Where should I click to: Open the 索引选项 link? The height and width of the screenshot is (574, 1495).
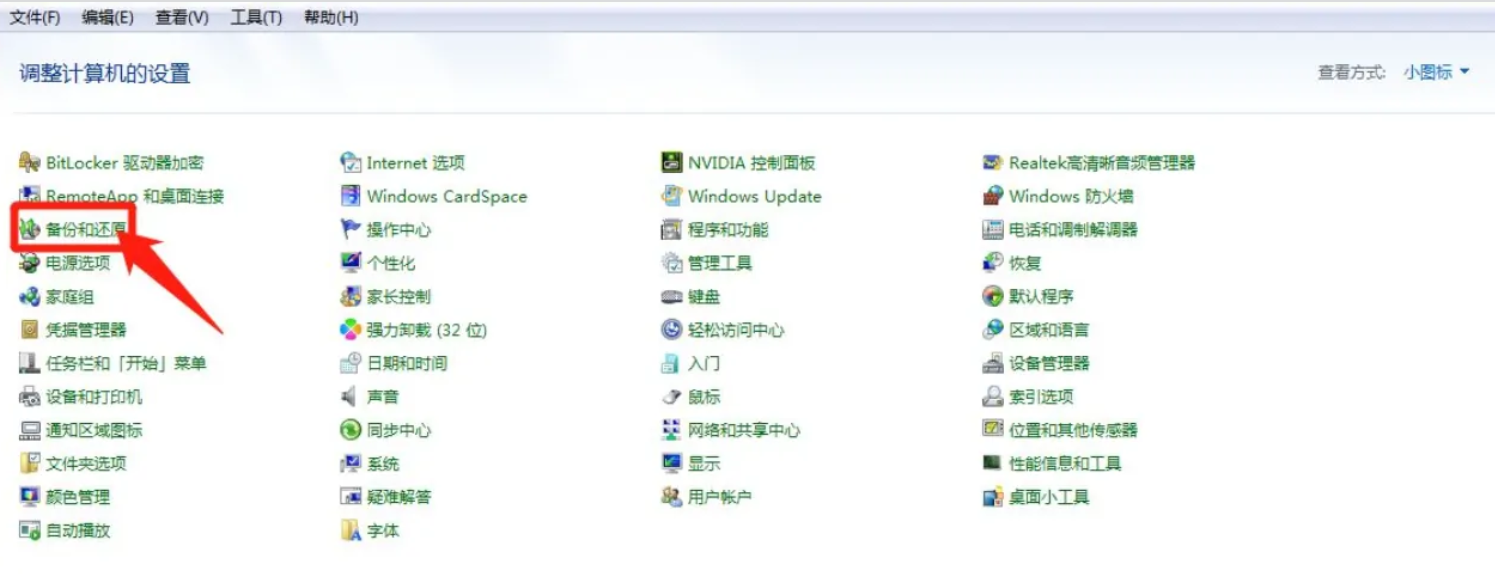1041,397
